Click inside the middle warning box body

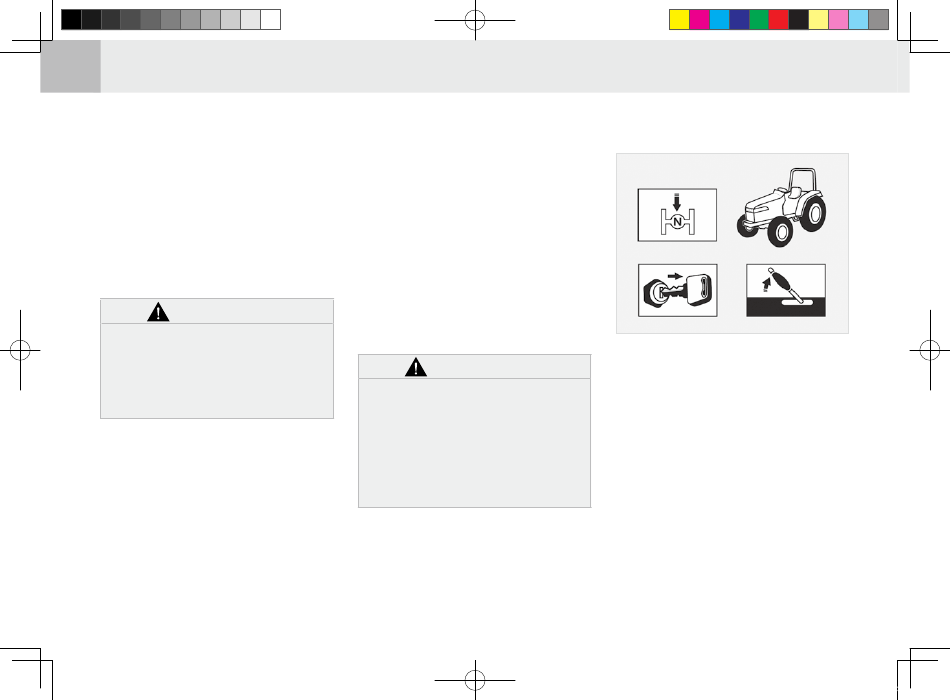[x=474, y=443]
